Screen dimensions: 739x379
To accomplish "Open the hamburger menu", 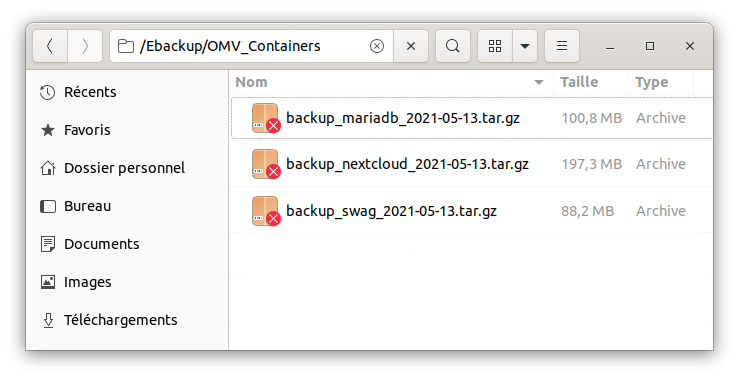I will tap(562, 46).
